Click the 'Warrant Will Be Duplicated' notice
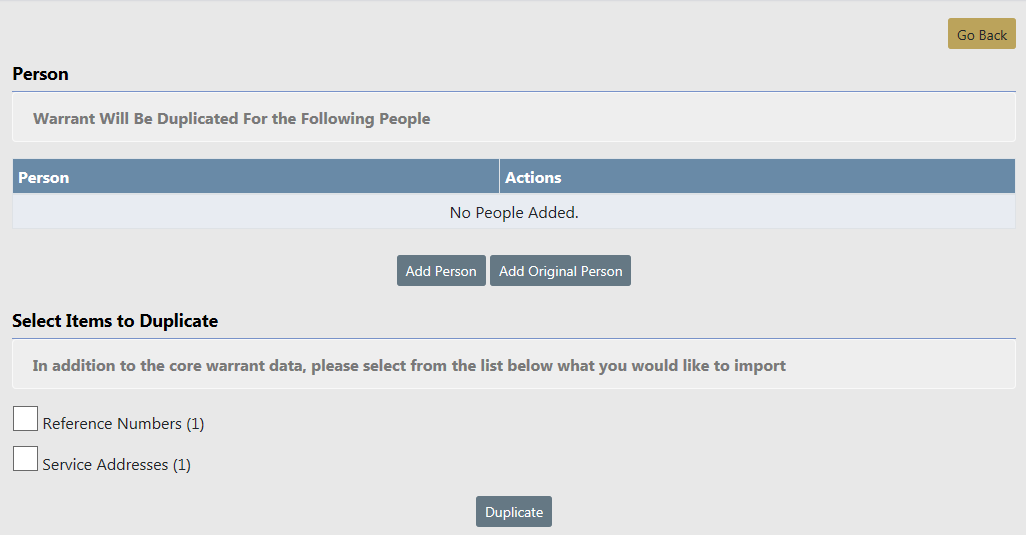This screenshot has height=535, width=1026. [231, 118]
